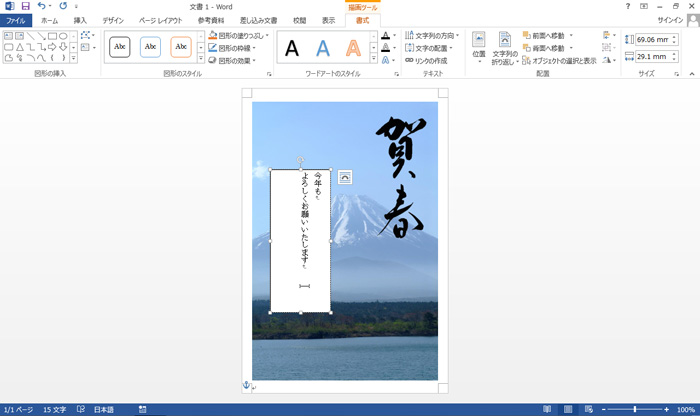The width and height of the screenshot is (700, 416).
Task: Select the elbow arrow connector shape
Action: [x=42, y=47]
